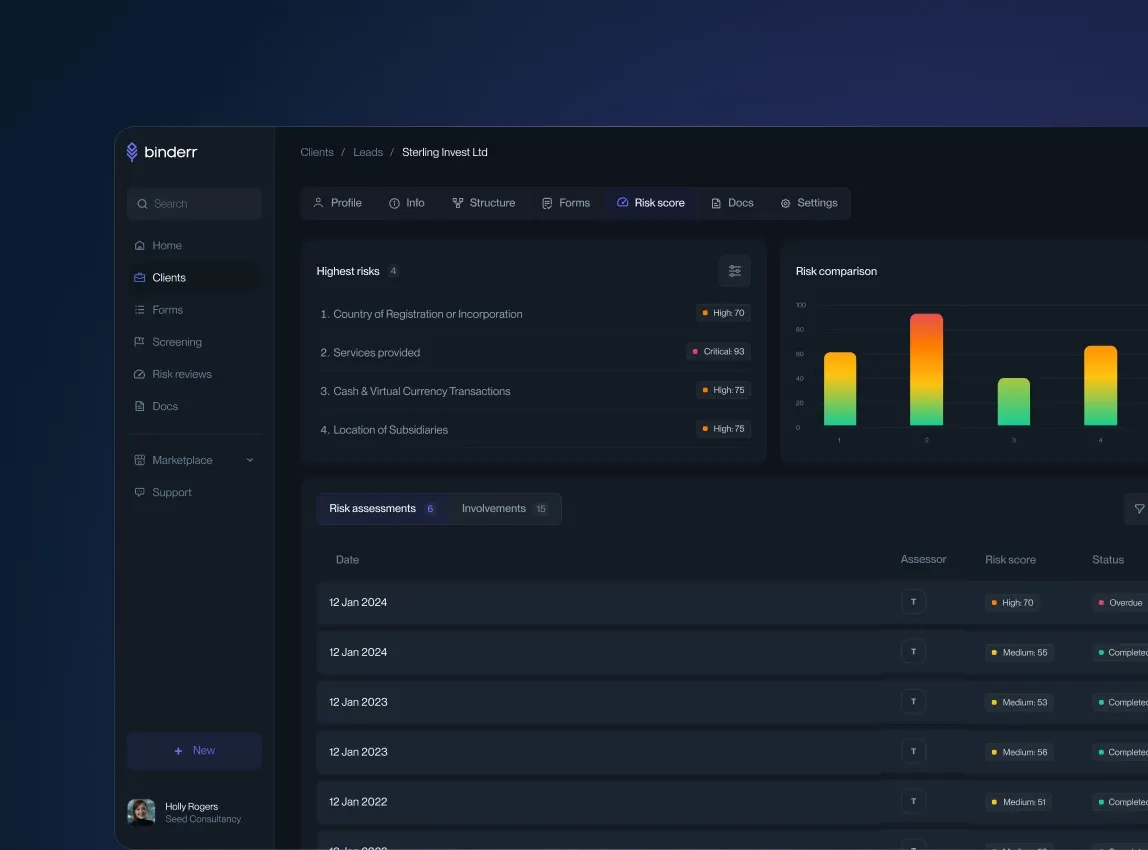Open Risk reviews in the sidebar
The height and width of the screenshot is (850, 1148).
(181, 374)
